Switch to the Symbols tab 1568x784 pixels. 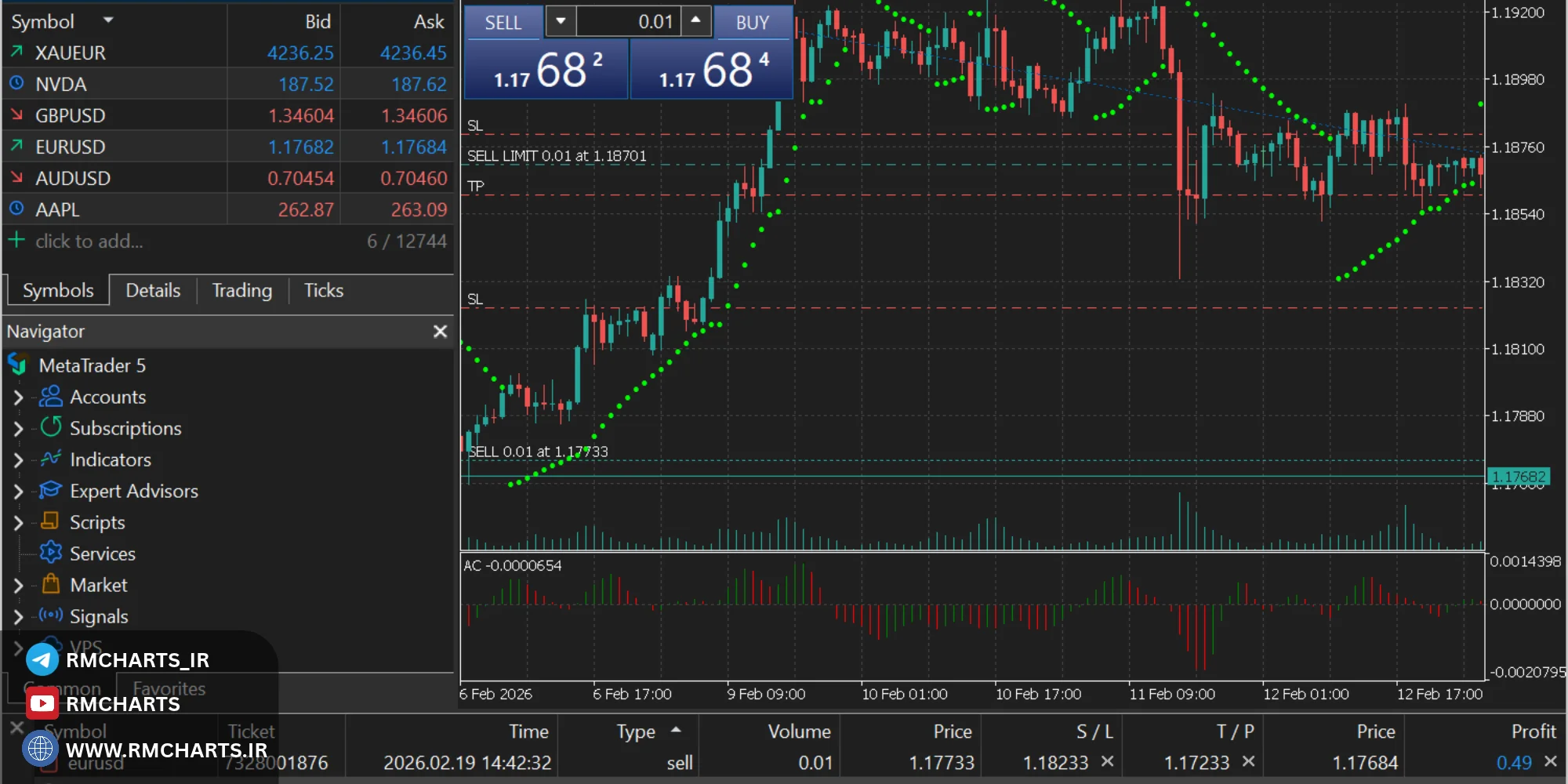(58, 290)
